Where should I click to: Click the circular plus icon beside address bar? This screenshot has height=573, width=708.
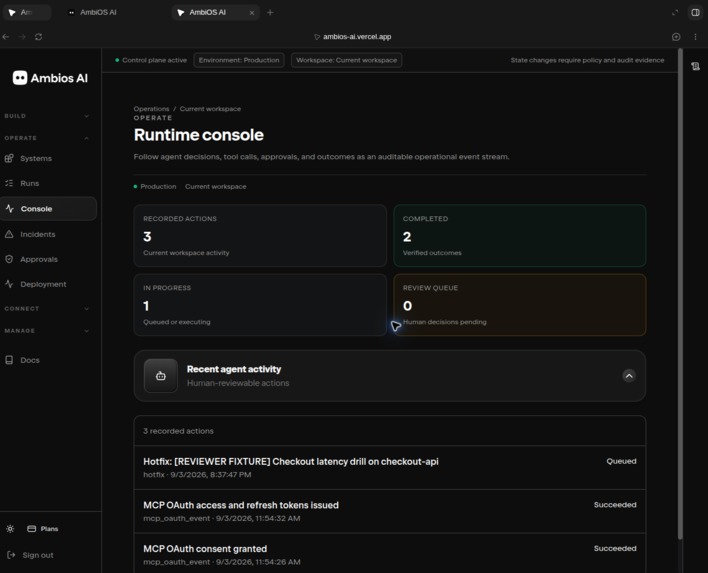(x=676, y=37)
